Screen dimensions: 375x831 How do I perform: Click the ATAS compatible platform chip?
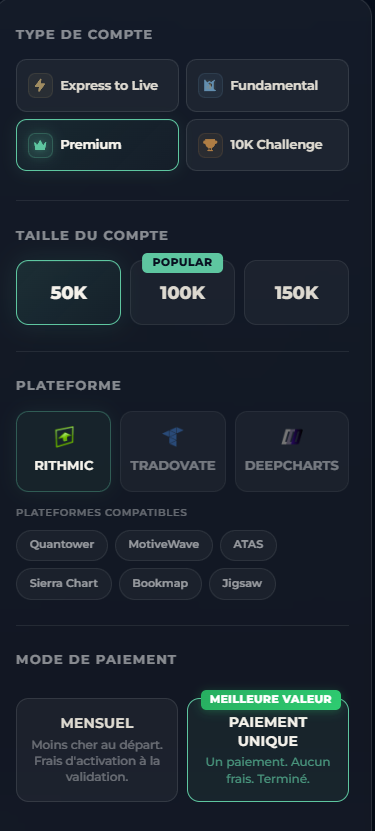pos(248,545)
